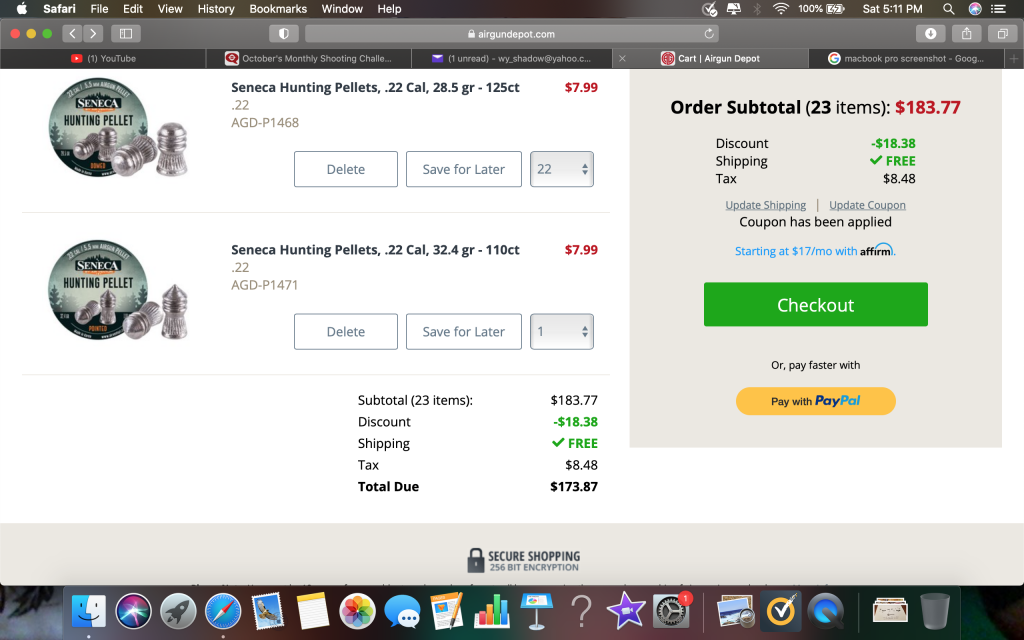Open Messages from the Dock
The width and height of the screenshot is (1024, 640).
tap(402, 611)
